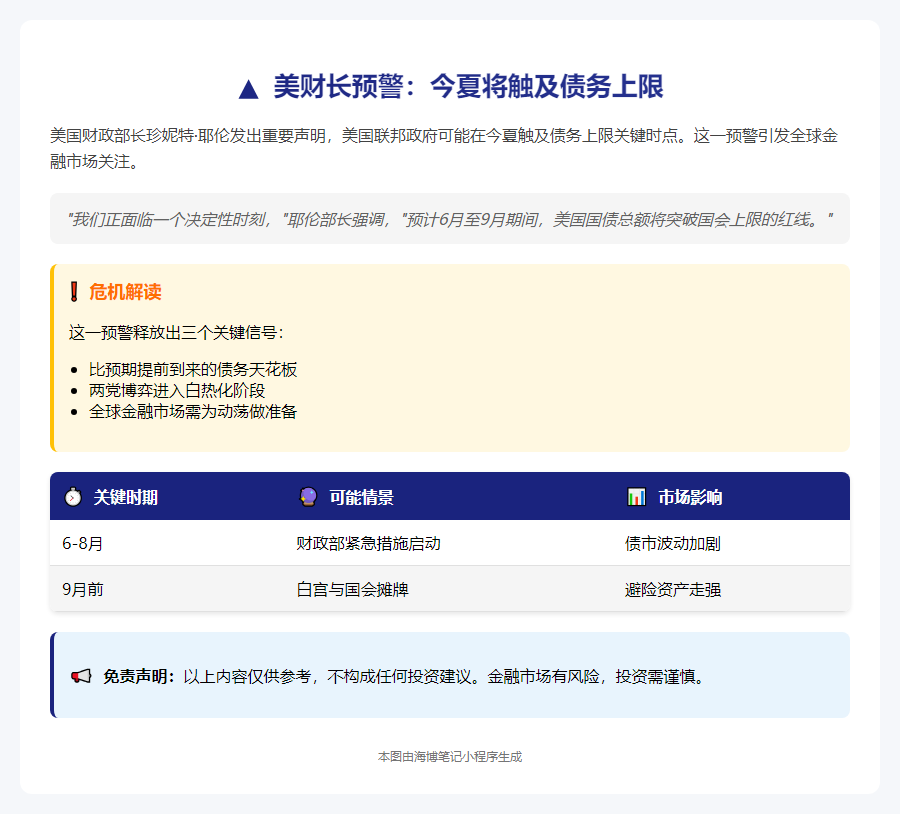Image resolution: width=900 pixels, height=814 pixels.
Task: Click the stopwatch icon next to 关键时期
Action: pos(73,497)
